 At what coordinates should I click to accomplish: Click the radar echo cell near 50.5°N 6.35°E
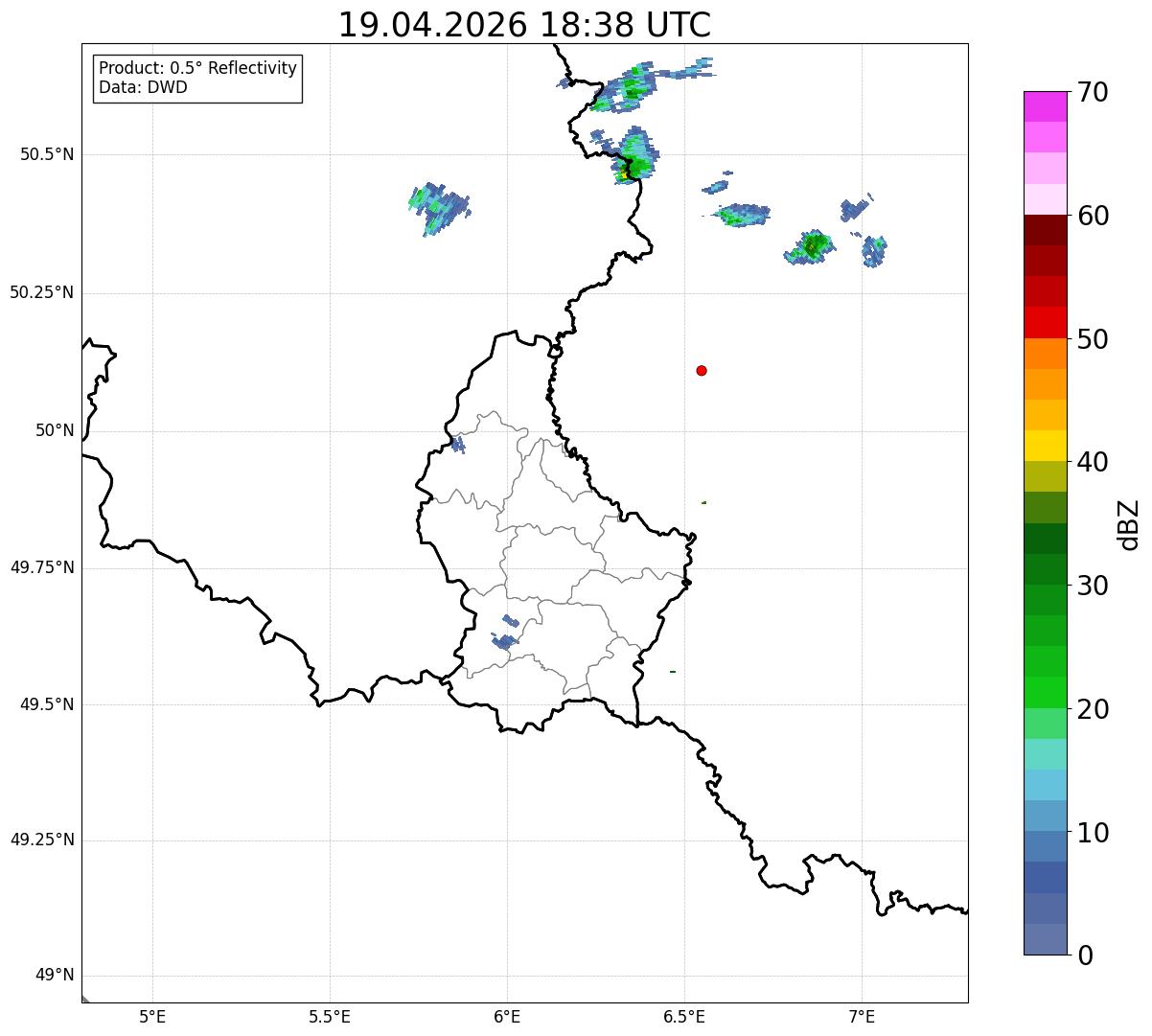[x=633, y=157]
